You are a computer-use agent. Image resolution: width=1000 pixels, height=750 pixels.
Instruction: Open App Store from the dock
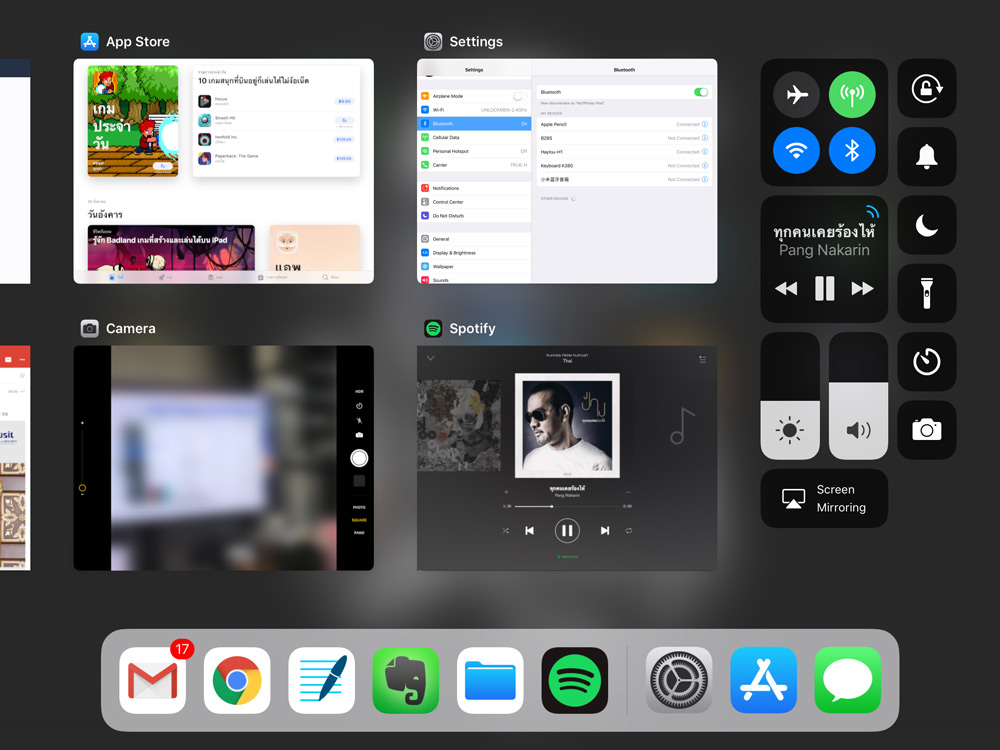pos(763,680)
